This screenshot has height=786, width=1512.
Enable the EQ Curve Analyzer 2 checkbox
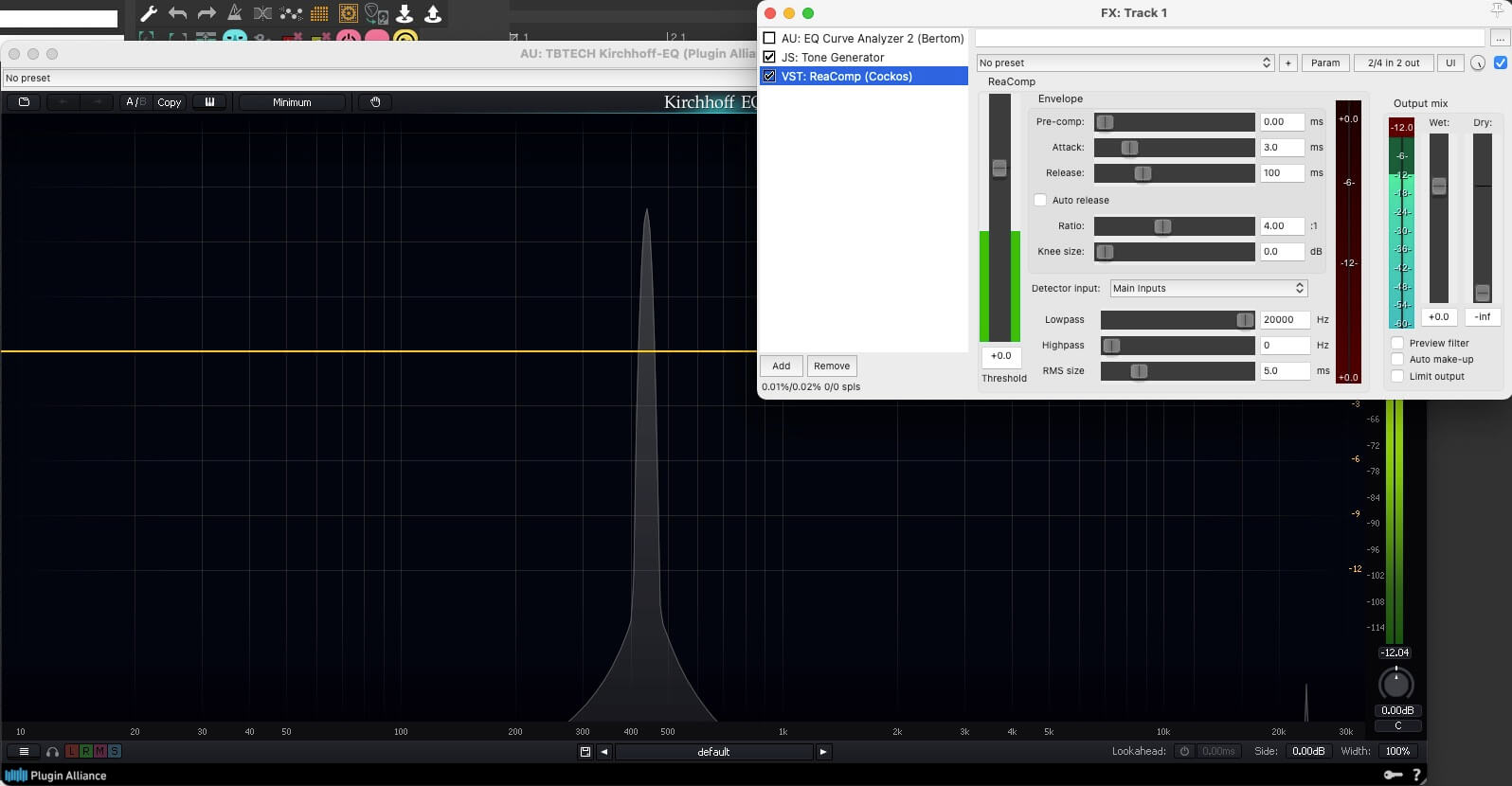click(x=769, y=39)
